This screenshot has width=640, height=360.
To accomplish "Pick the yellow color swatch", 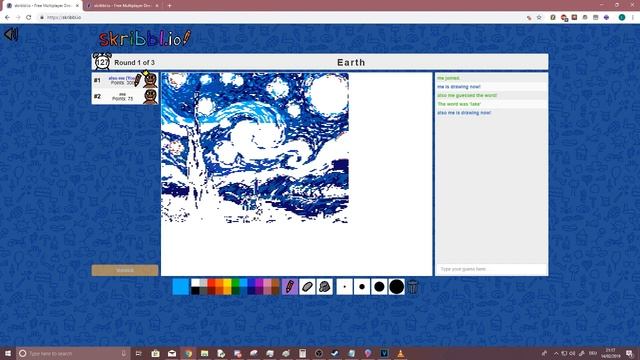I will [227, 282].
